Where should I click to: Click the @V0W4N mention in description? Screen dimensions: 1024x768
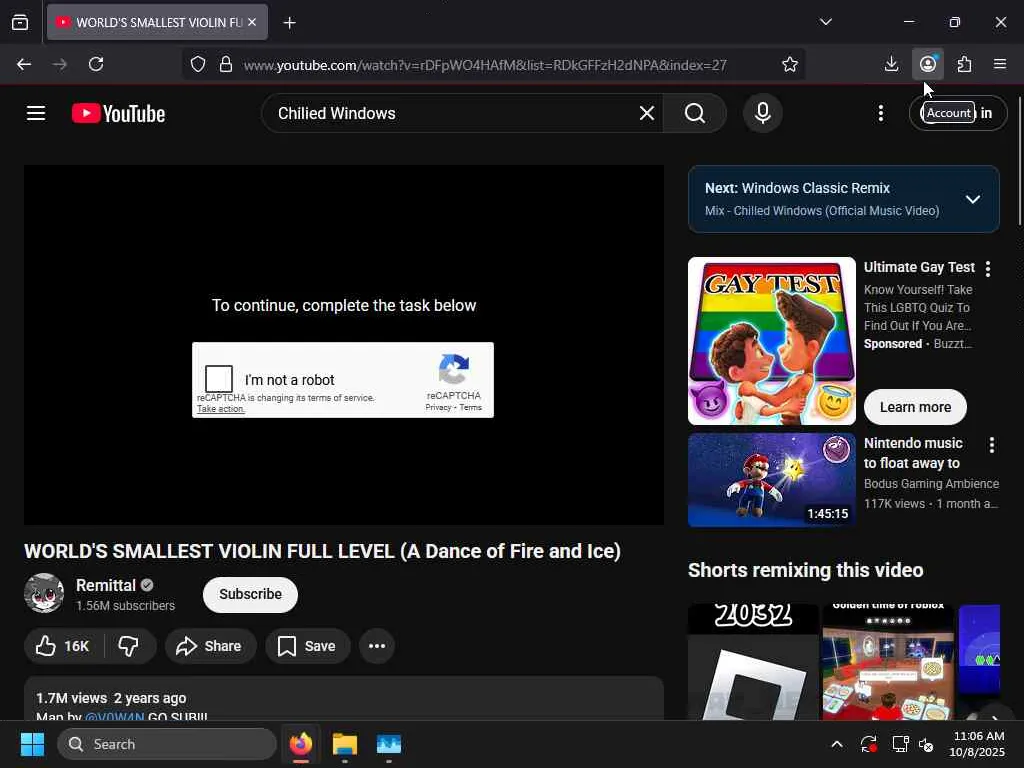tap(114, 716)
